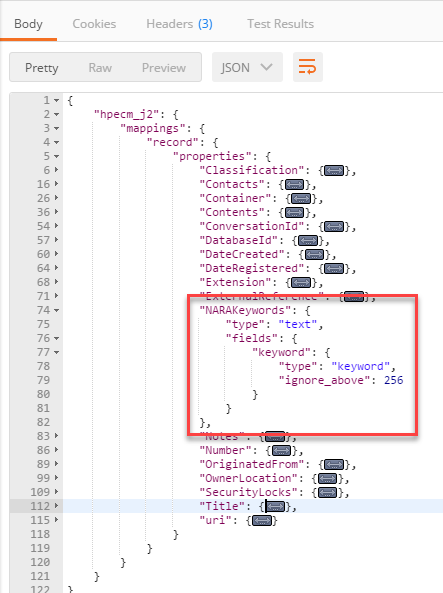Click the "keyword" type value on line 78

361,366
